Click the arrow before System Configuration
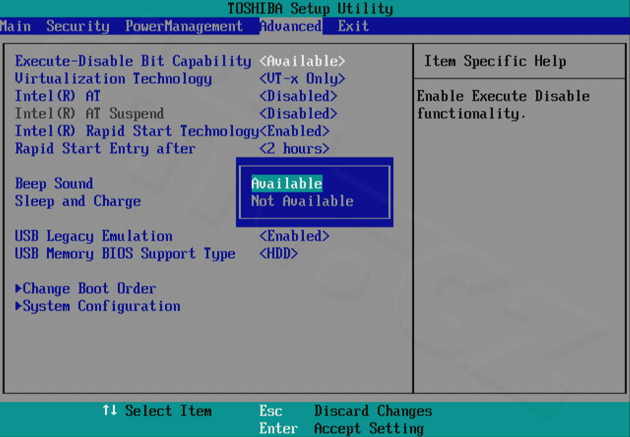The image size is (630, 437). click(x=18, y=306)
